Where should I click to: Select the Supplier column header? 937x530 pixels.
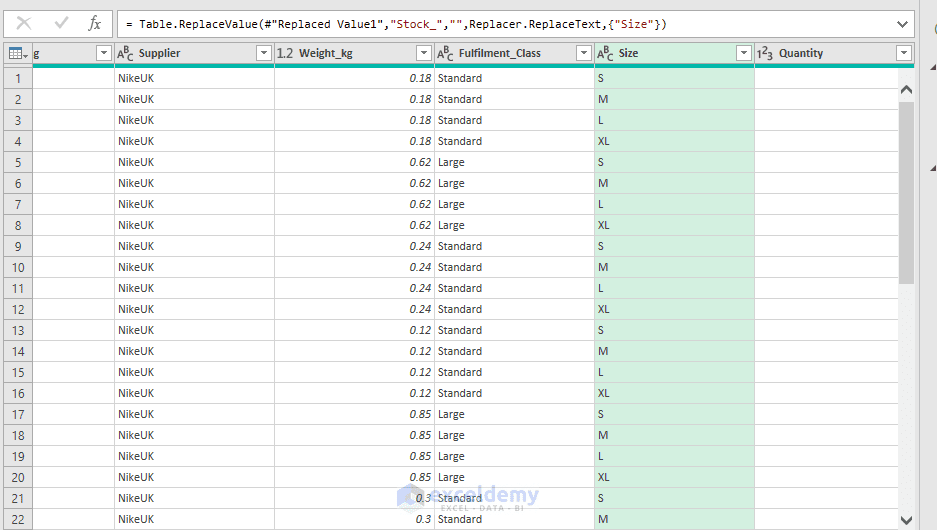194,54
